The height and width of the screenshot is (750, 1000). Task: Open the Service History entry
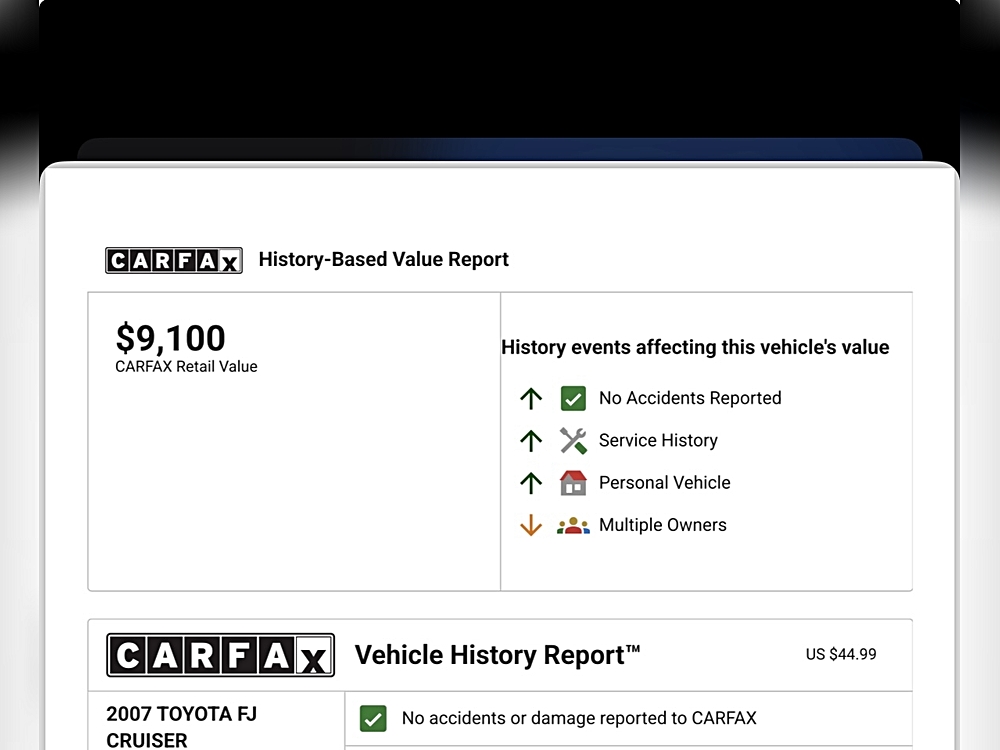(658, 441)
